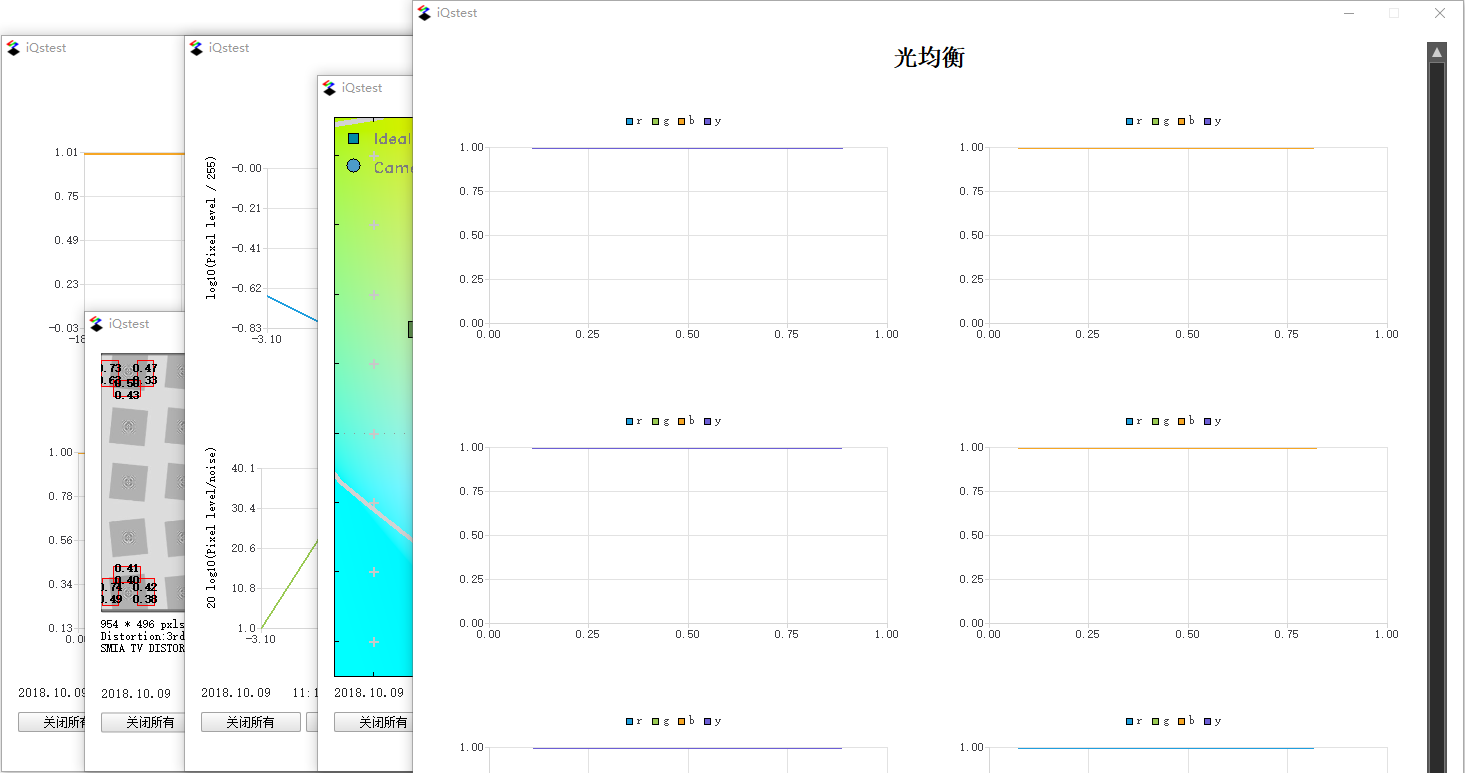Click the 'Distortion:3rd' text line
The height and width of the screenshot is (773, 1465).
[x=143, y=637]
